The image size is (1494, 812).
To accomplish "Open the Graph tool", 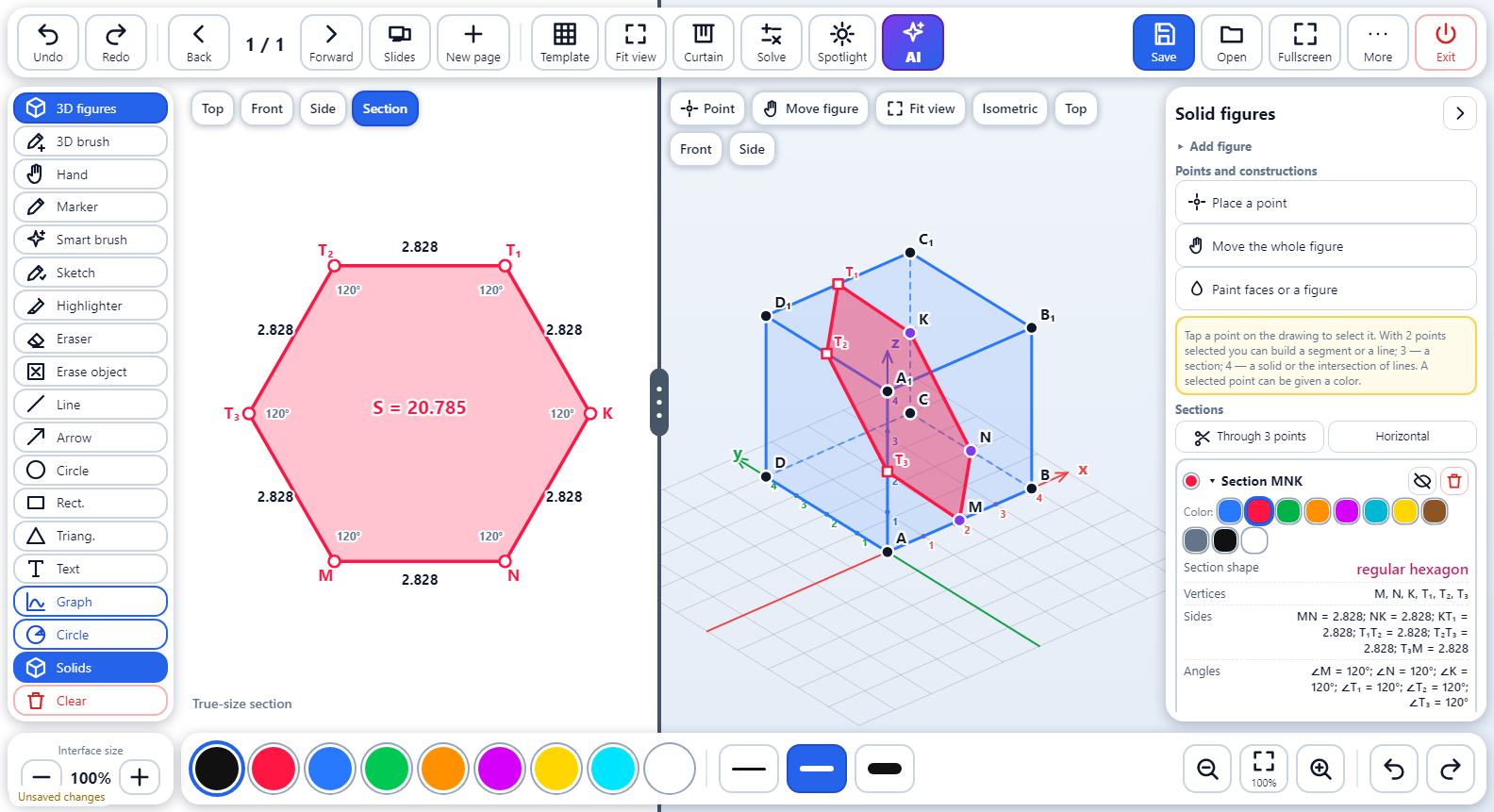I will tap(91, 602).
